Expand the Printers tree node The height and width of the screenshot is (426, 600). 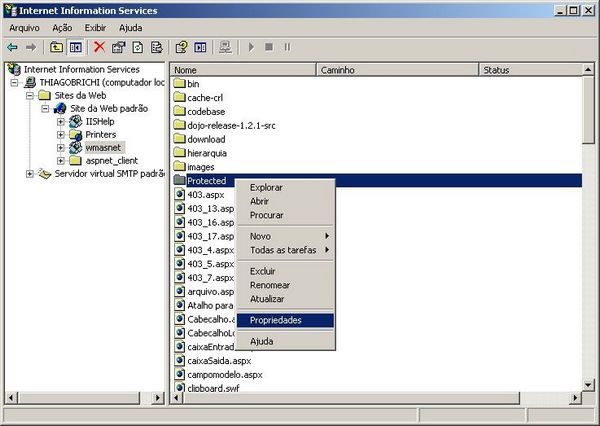coord(60,135)
